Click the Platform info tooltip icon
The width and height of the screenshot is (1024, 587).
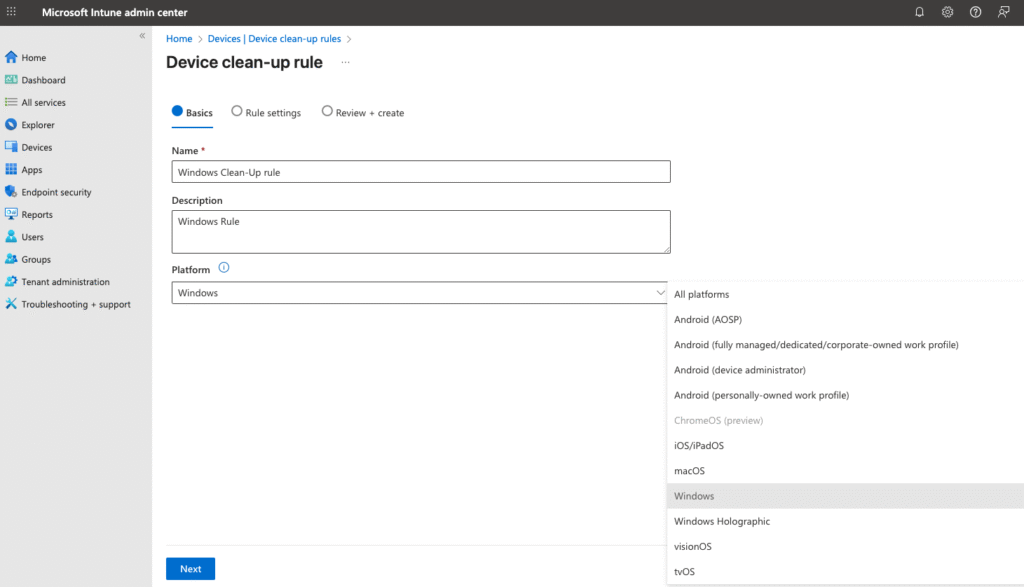(224, 268)
